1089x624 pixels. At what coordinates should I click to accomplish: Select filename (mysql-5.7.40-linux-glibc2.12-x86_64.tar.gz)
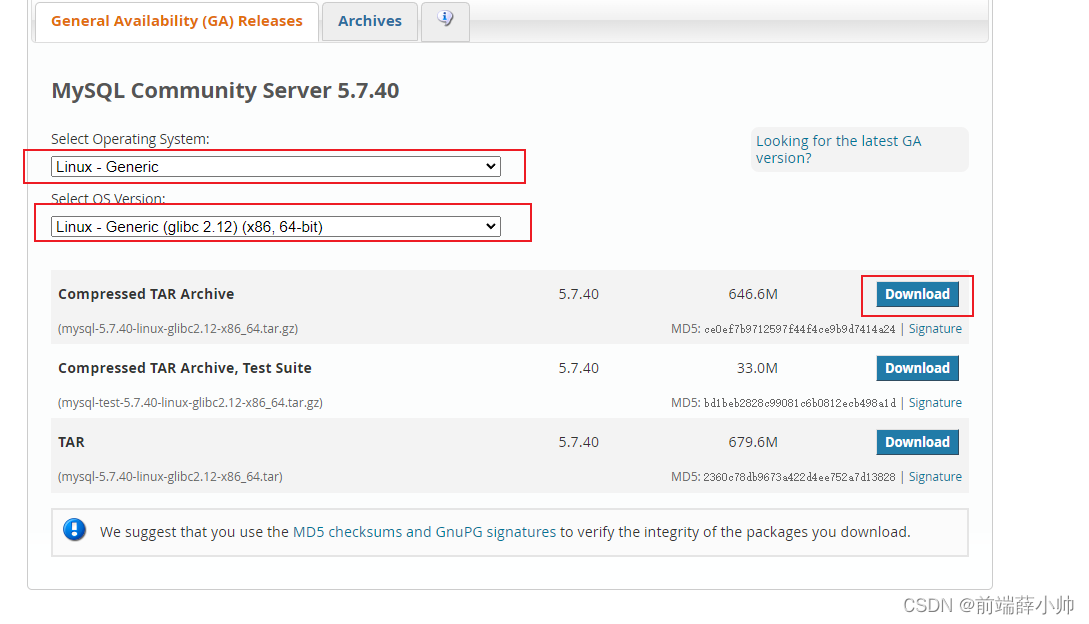[x=178, y=329]
